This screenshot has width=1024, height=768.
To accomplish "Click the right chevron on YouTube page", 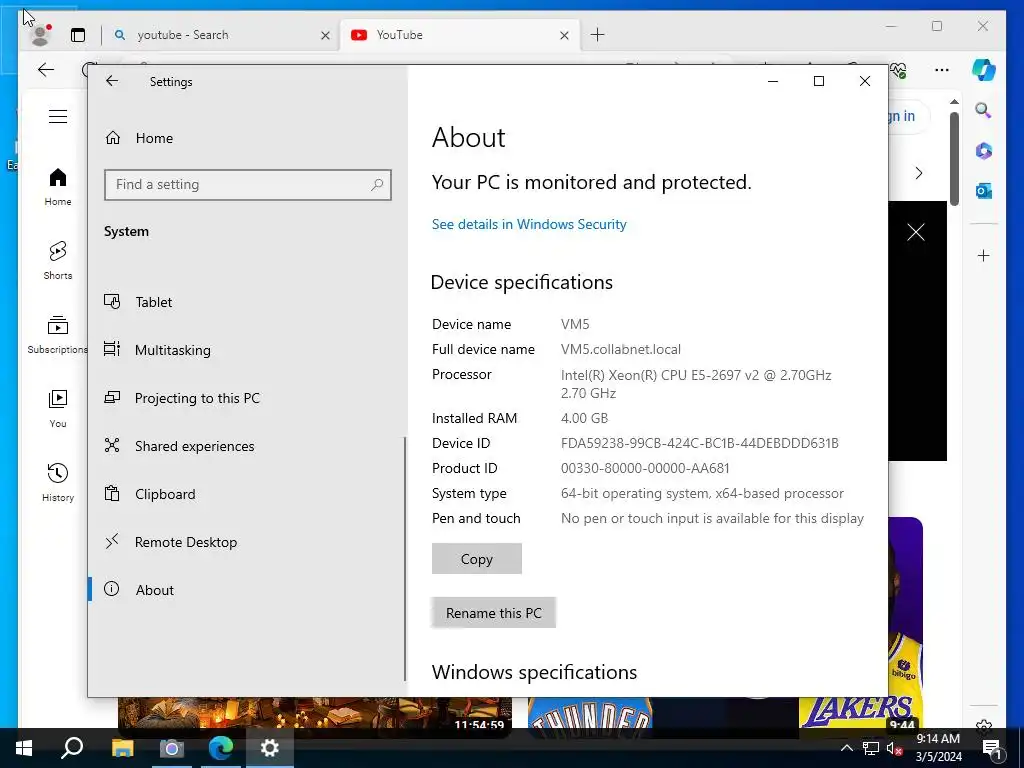I will coord(919,173).
